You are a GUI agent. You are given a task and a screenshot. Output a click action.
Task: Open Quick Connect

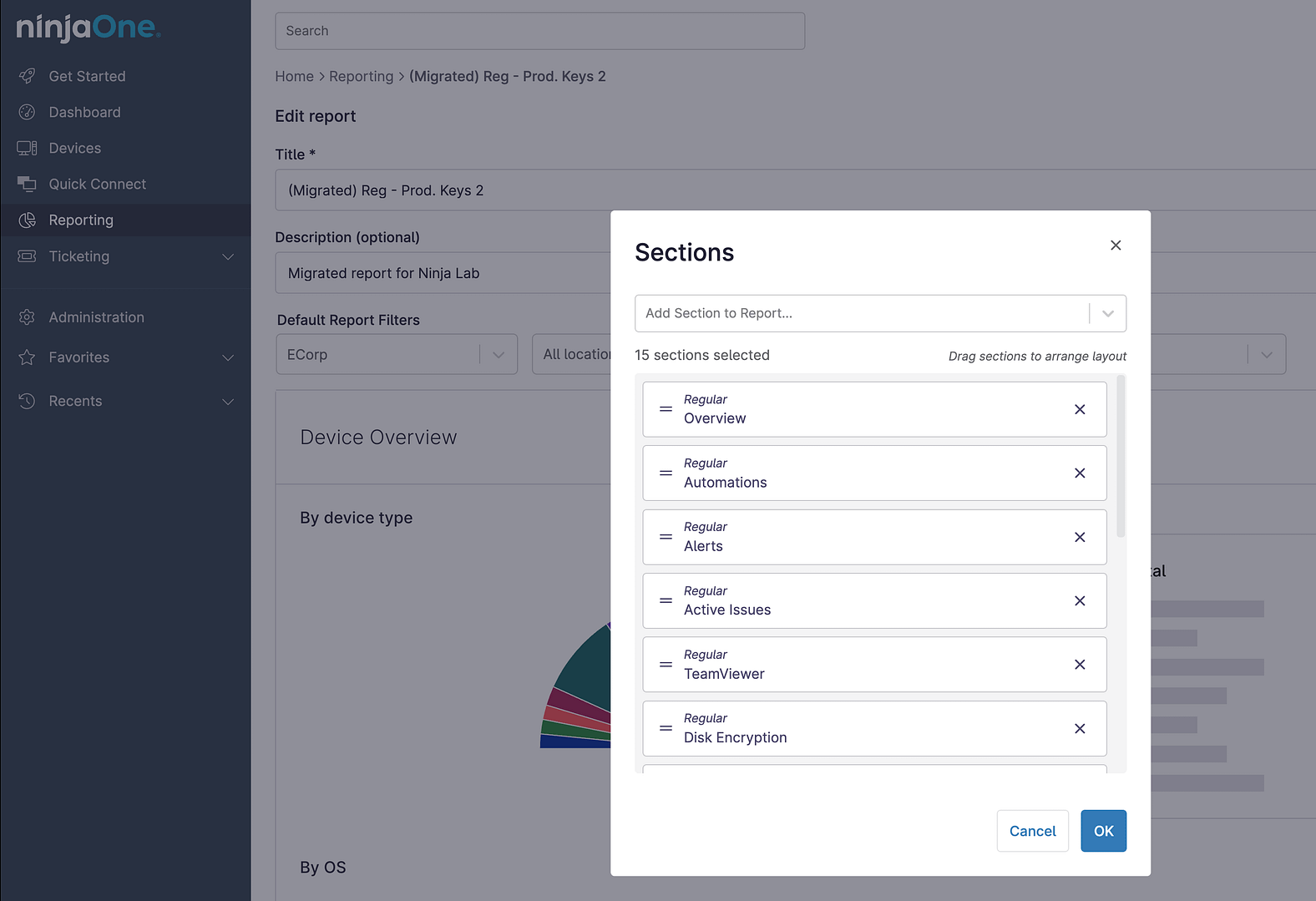tap(28, 184)
